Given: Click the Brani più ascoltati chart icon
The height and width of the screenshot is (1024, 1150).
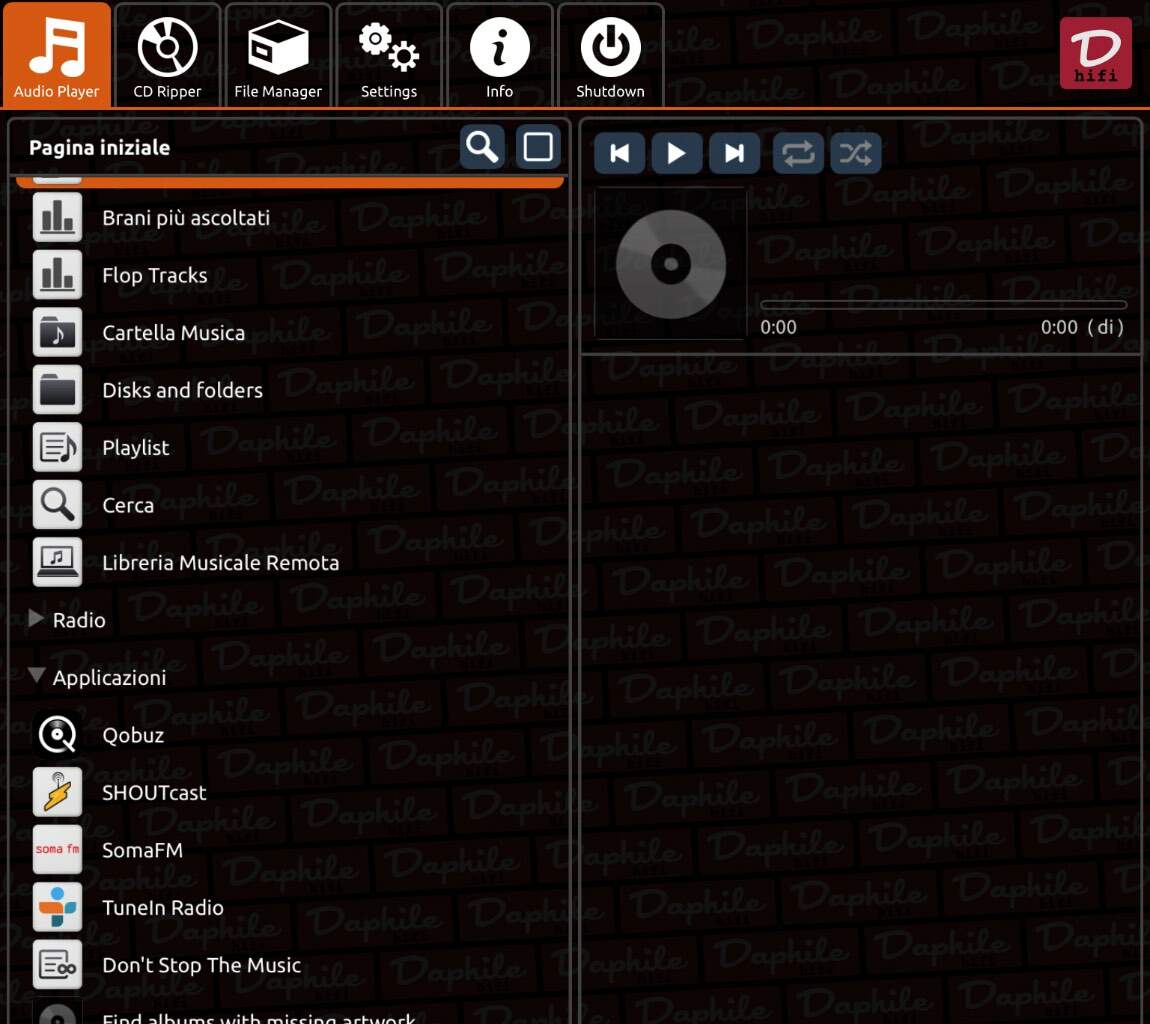Looking at the screenshot, I should click(x=57, y=217).
